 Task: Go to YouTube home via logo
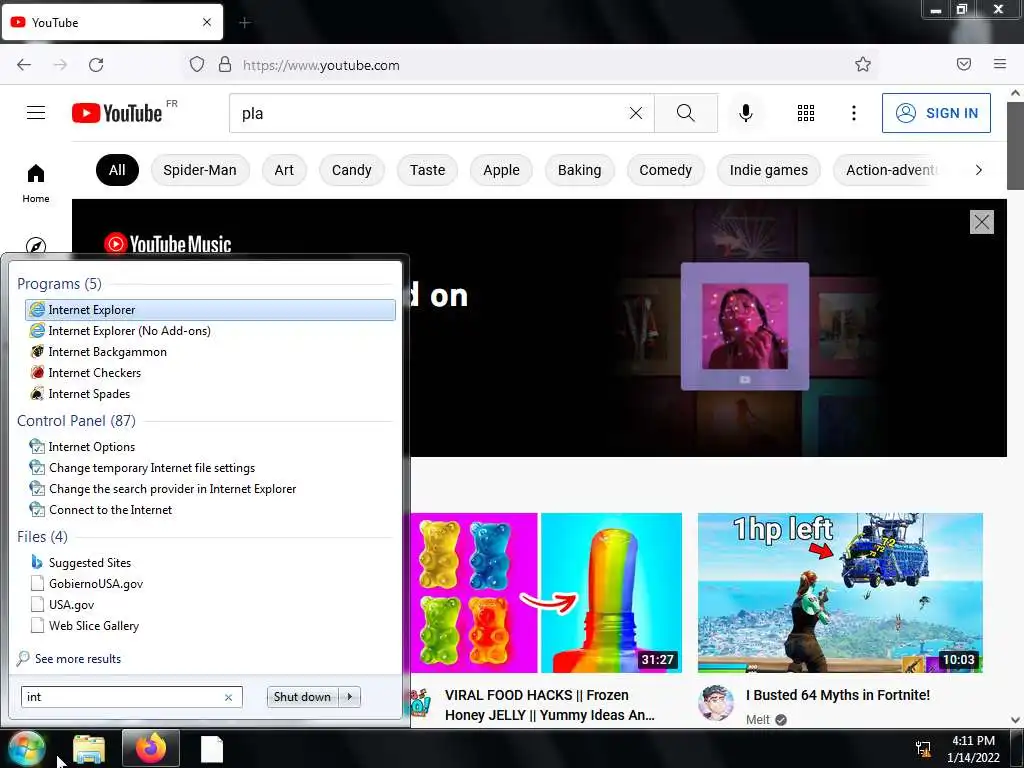tap(117, 113)
